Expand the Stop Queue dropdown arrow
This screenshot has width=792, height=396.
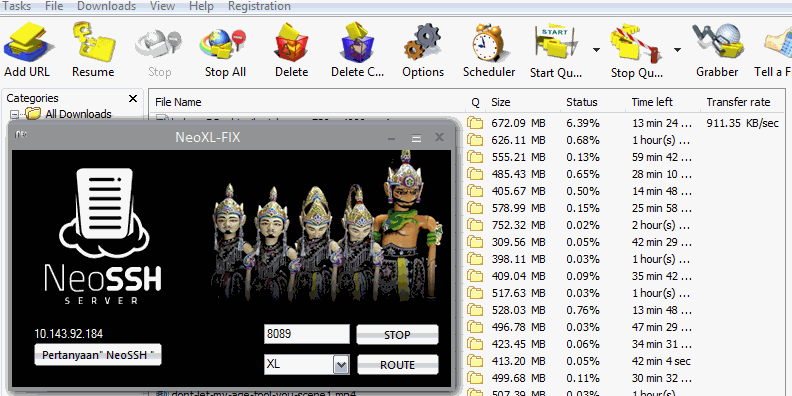pyautogui.click(x=677, y=50)
